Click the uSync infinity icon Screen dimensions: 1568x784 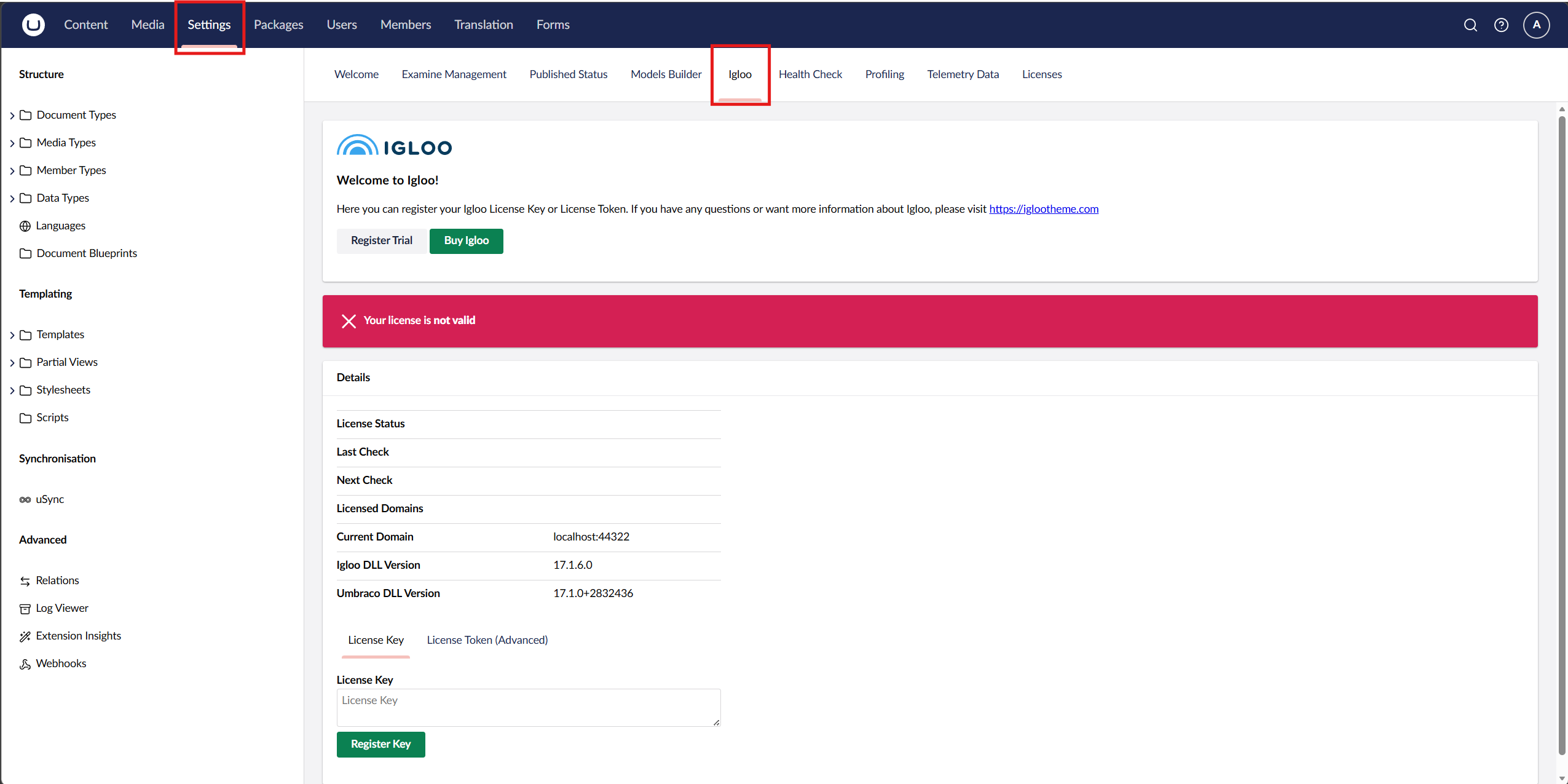25,499
